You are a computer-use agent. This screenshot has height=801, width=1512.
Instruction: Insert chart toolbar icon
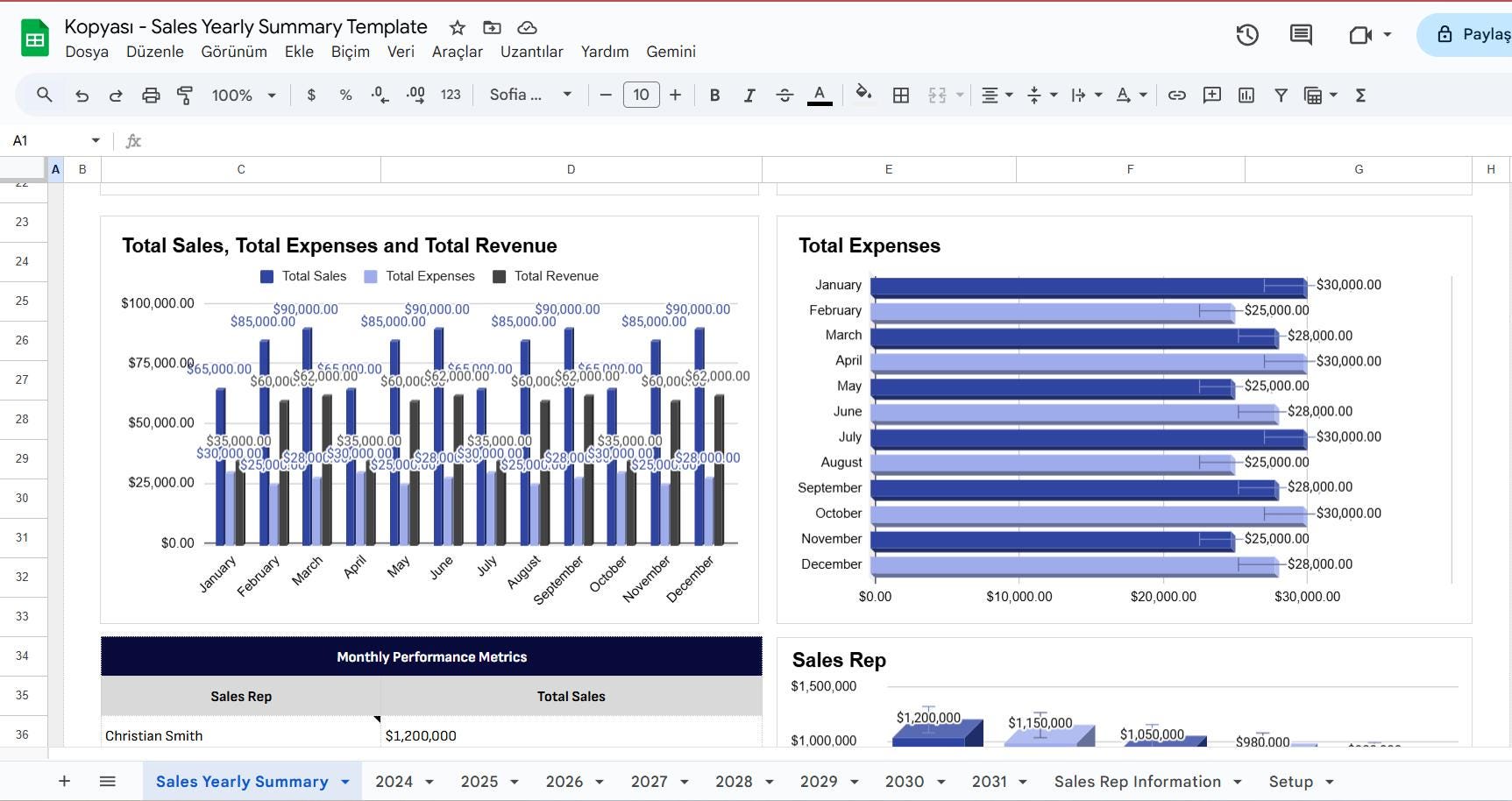(1246, 96)
